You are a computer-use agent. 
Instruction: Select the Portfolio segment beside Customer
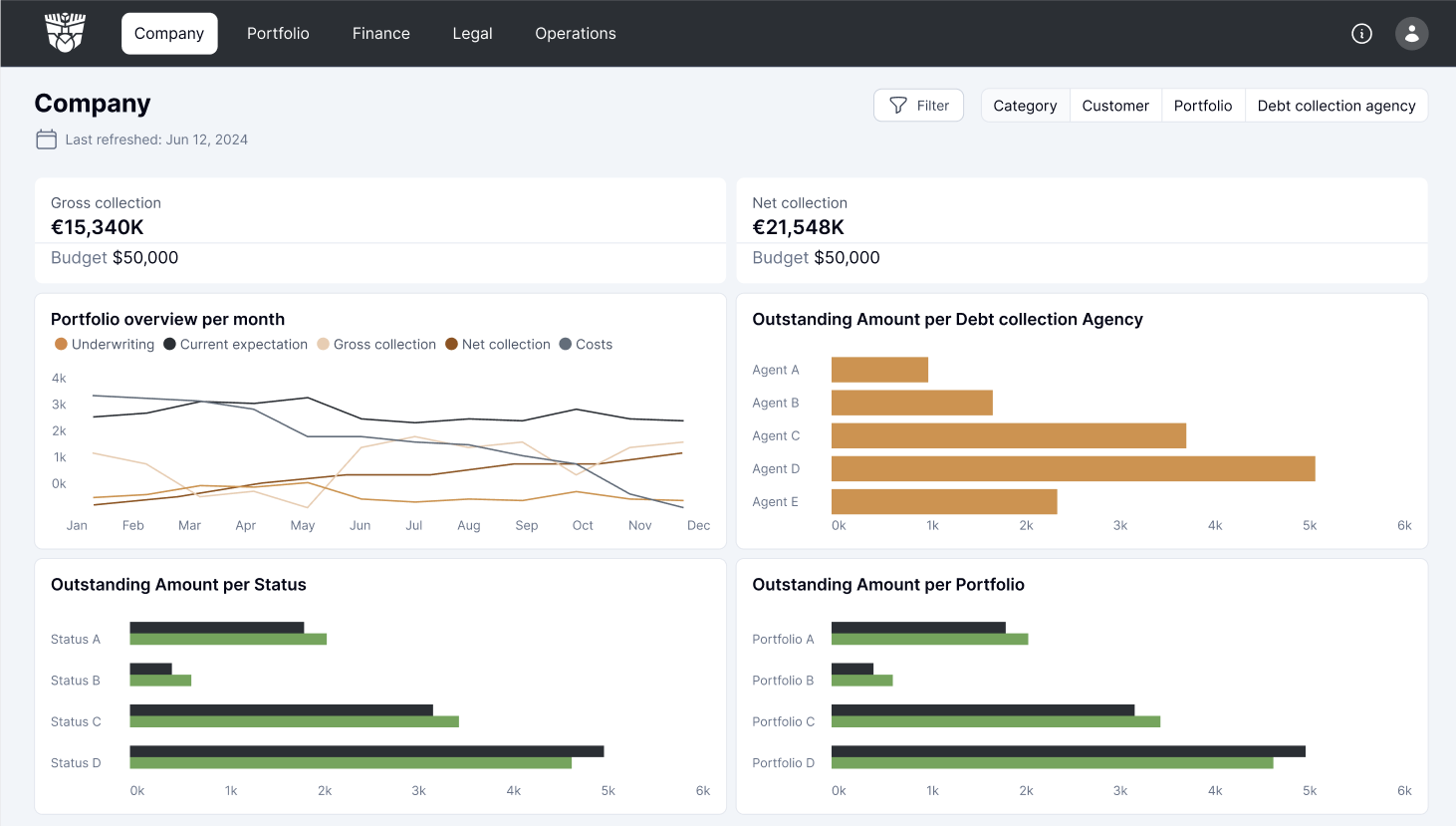point(1203,106)
